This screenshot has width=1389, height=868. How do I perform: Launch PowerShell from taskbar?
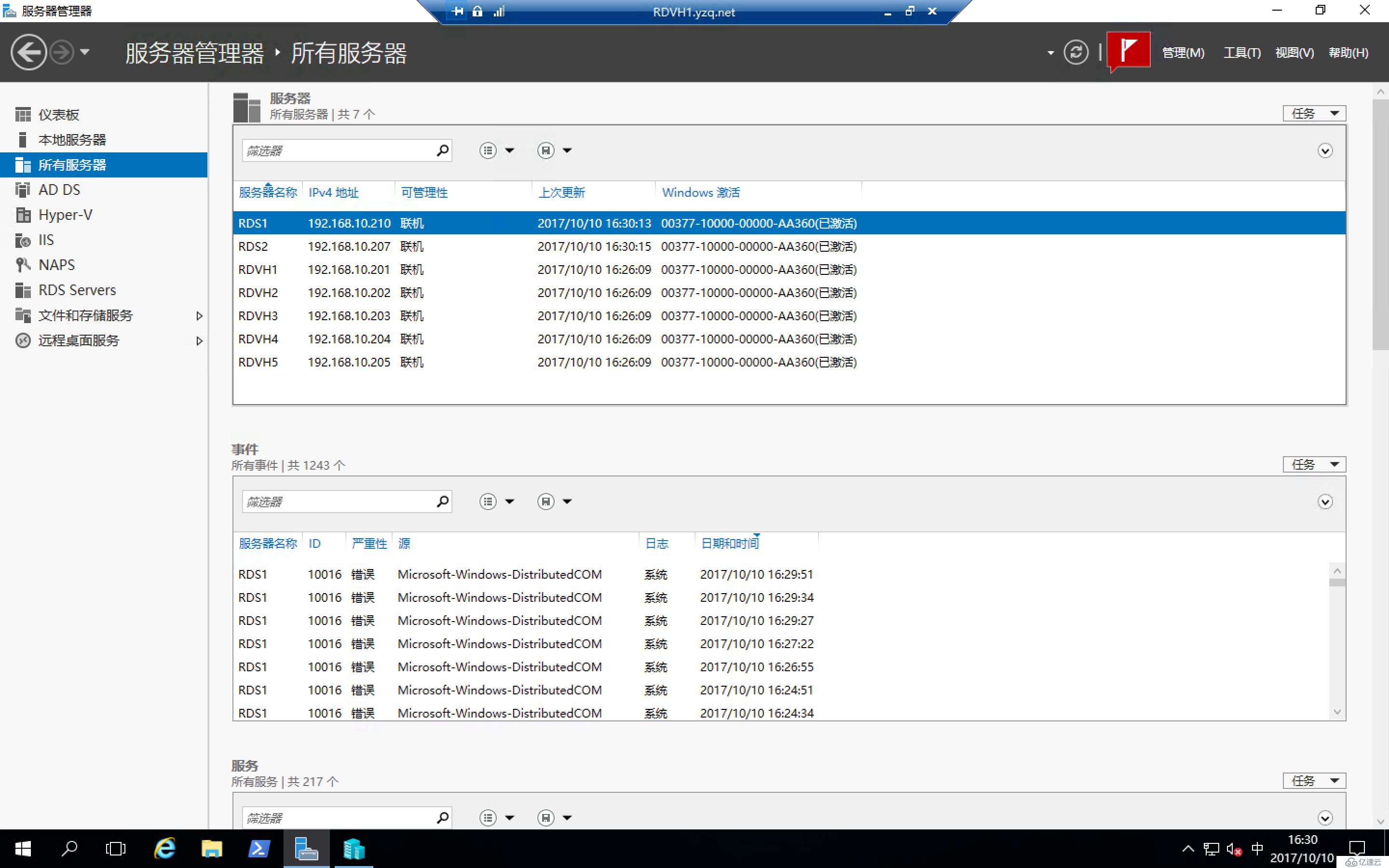pyautogui.click(x=259, y=849)
